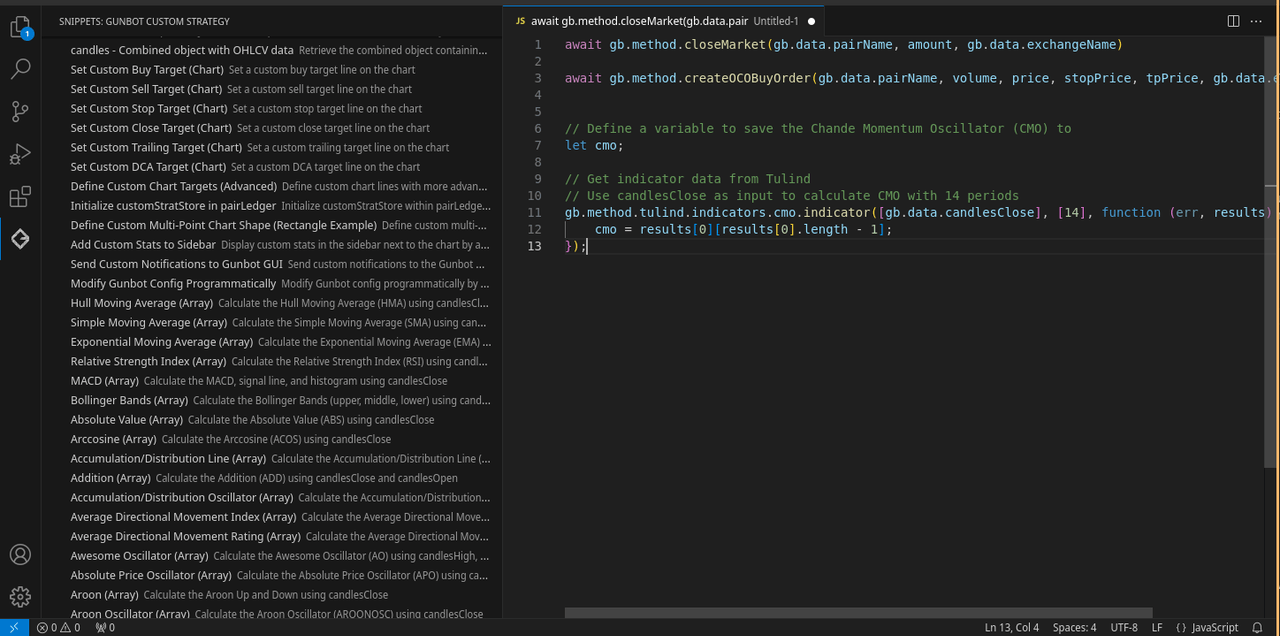Select 'Define Custom Multi-Point Chart Shape' snippet

(272, 225)
